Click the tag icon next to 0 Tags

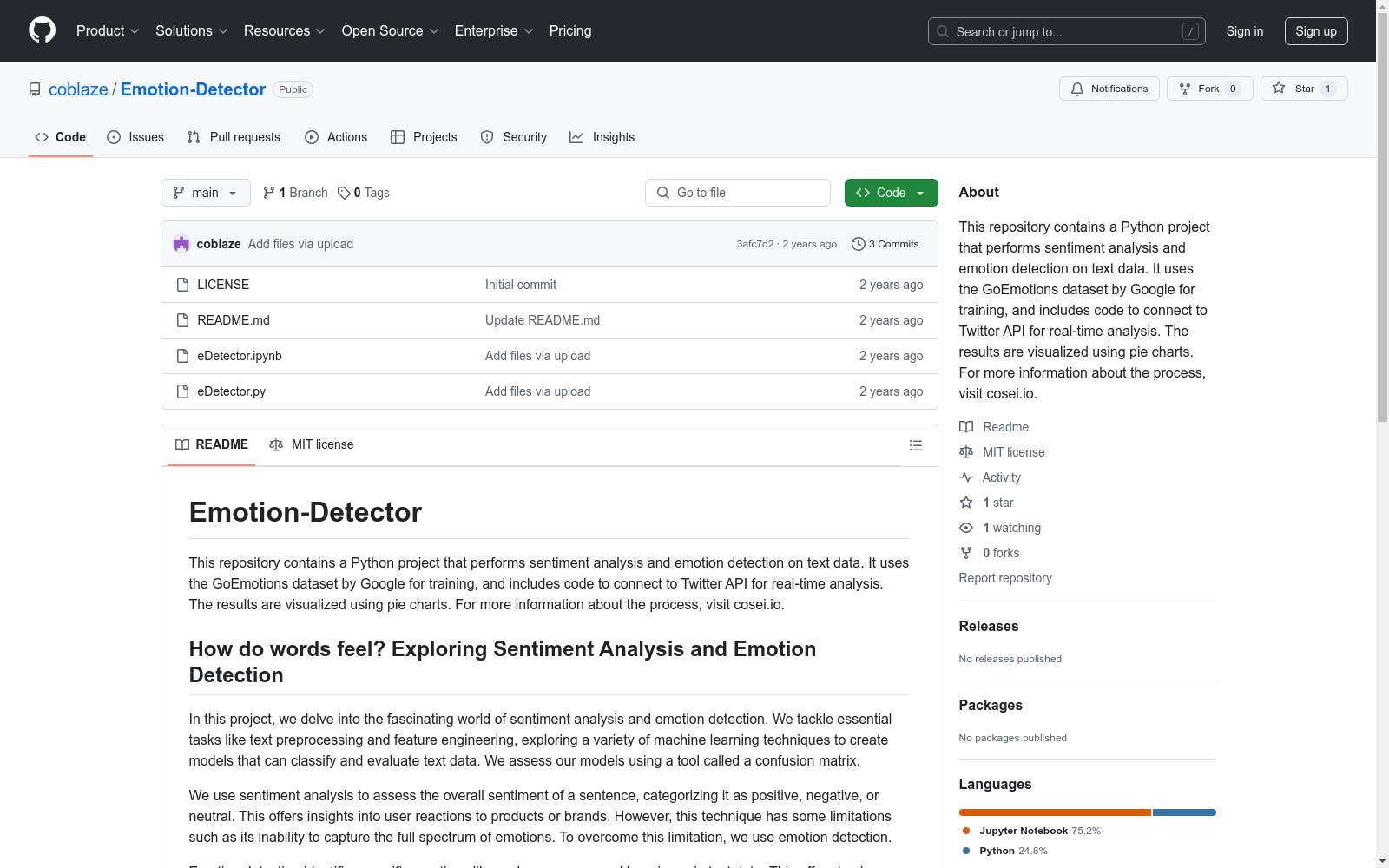344,193
